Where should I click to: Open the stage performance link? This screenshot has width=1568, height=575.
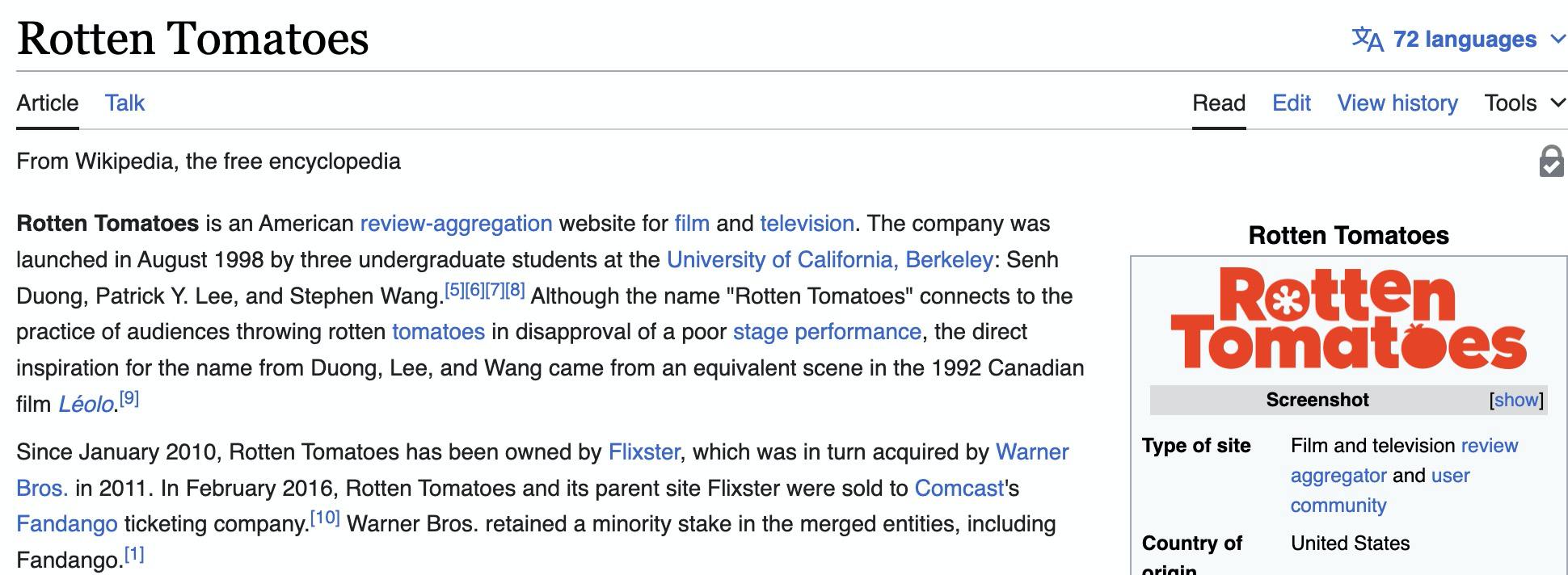coord(827,332)
